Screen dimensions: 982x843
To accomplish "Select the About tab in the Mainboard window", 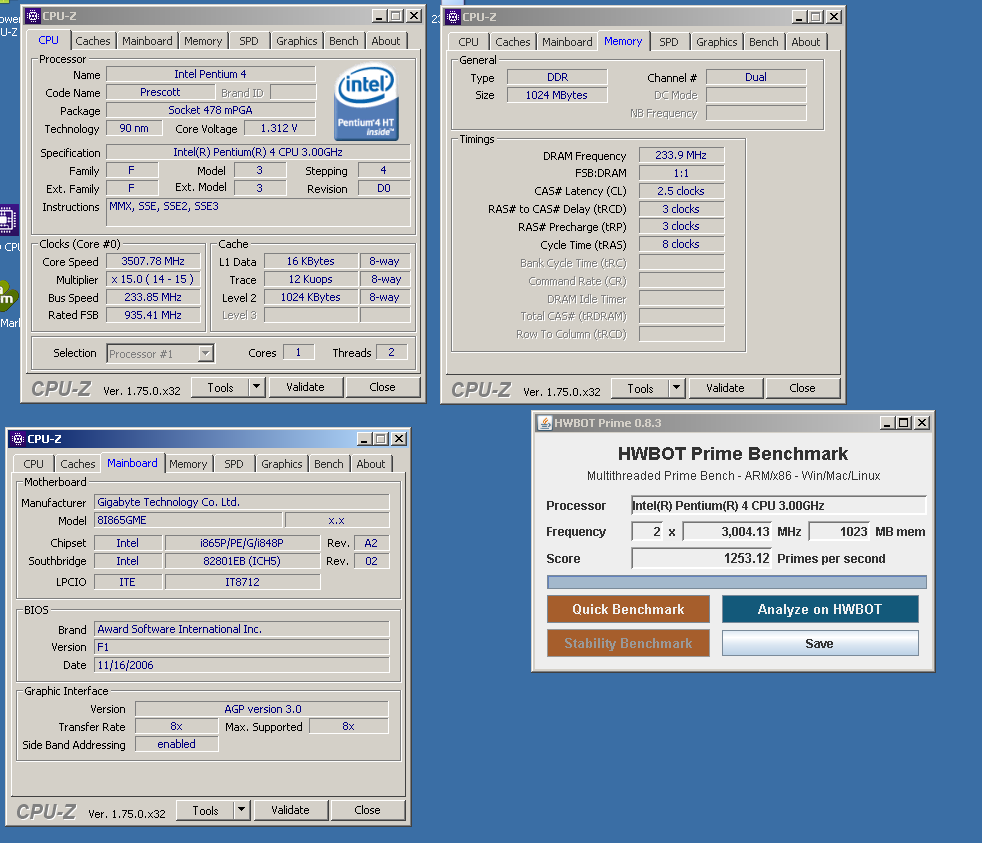I will coord(371,464).
